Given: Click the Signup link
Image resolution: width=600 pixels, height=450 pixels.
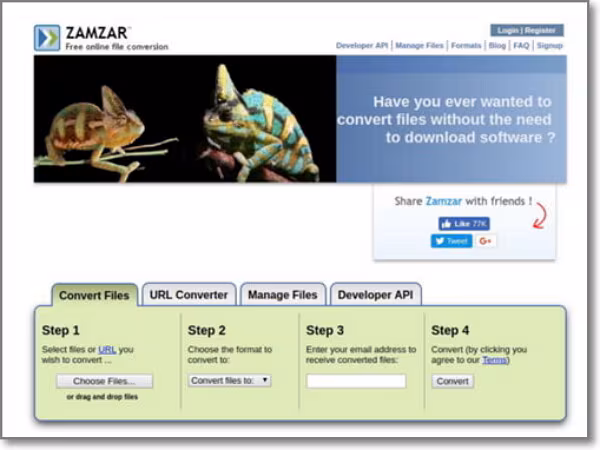Looking at the screenshot, I should (x=549, y=46).
